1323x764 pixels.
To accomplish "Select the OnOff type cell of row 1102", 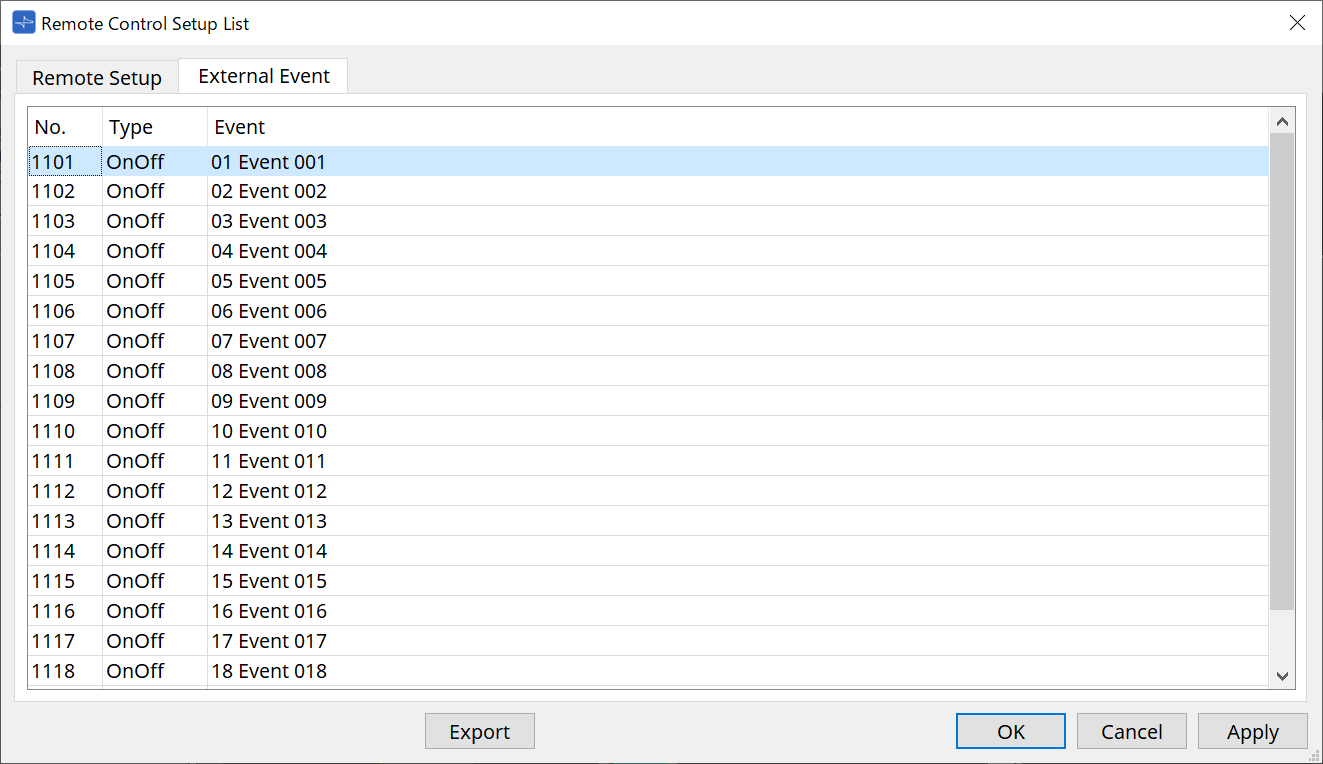I will (x=135, y=191).
